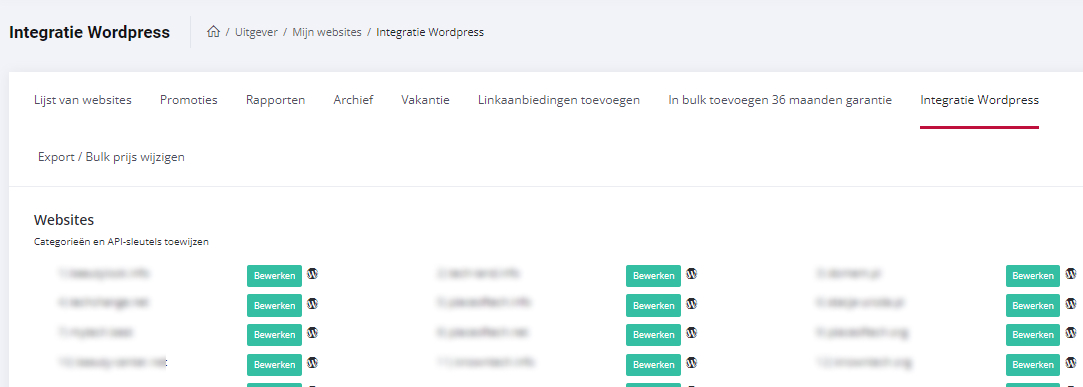Click Integratie Wordpress in the breadcrumb
Screen dimensions: 1083x387
[x=430, y=32]
